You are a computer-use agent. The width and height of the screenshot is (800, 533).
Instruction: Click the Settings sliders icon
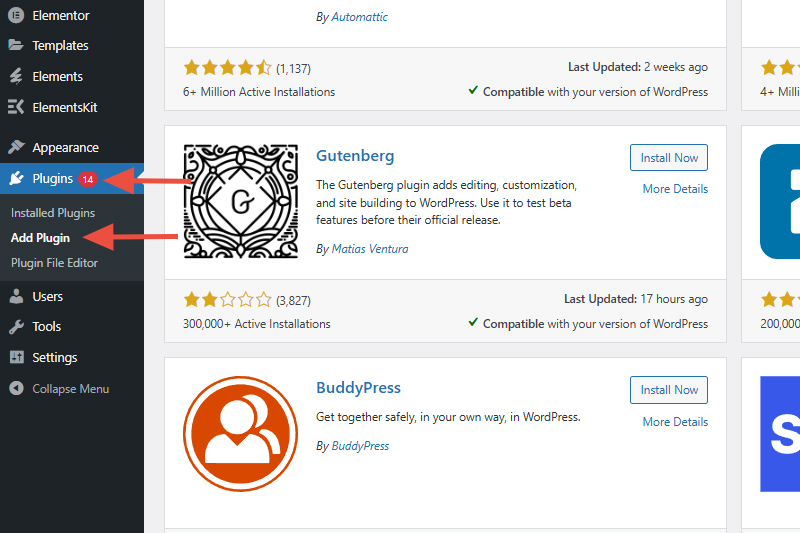coord(16,357)
